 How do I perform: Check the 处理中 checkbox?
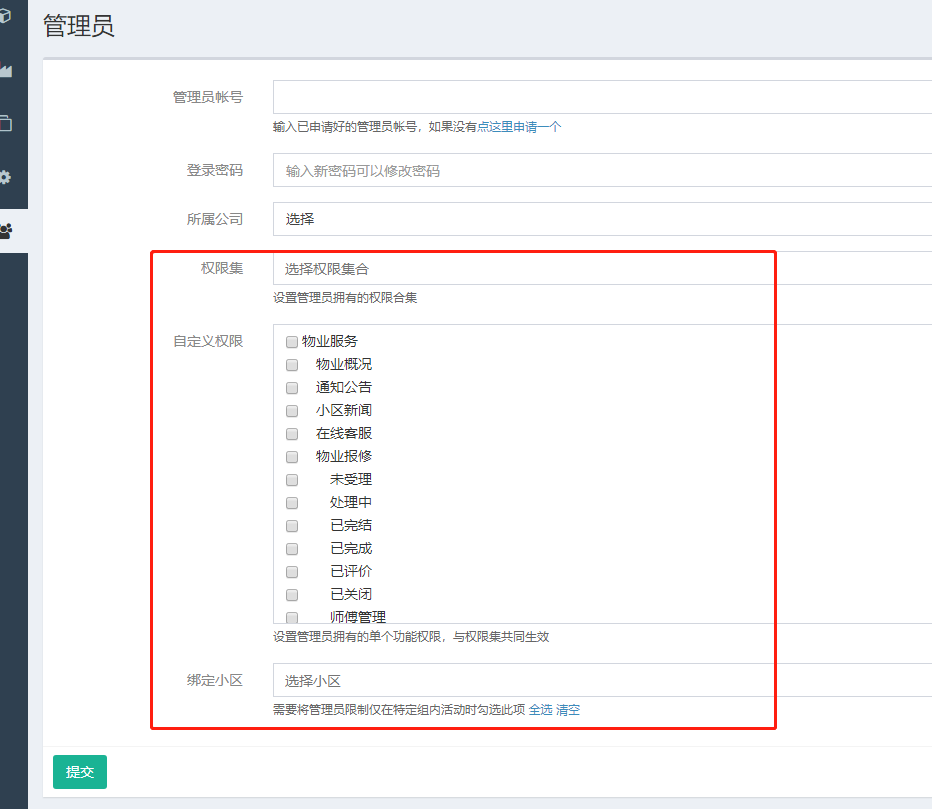point(291,503)
